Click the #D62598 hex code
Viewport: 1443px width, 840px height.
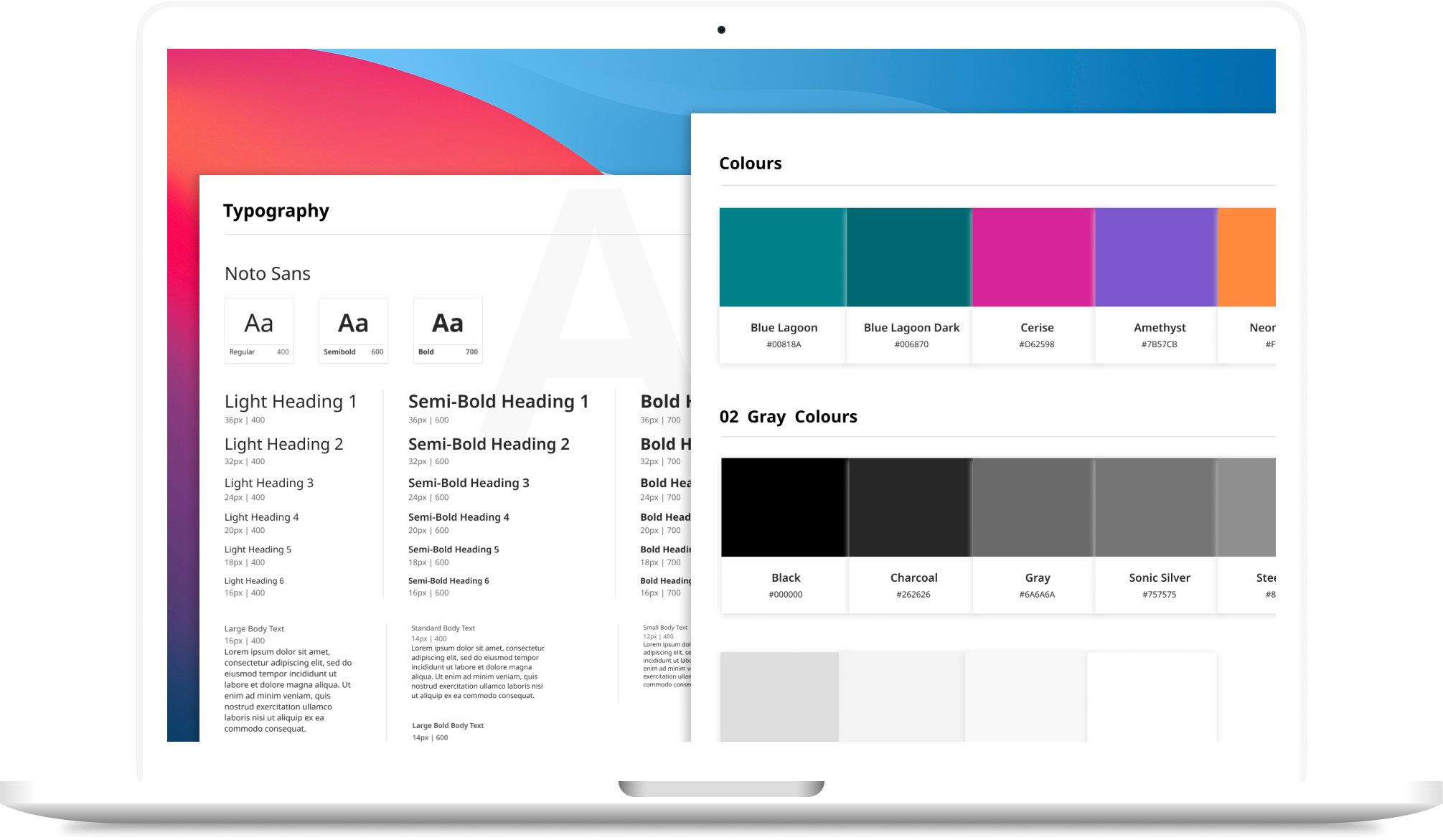(x=1037, y=344)
